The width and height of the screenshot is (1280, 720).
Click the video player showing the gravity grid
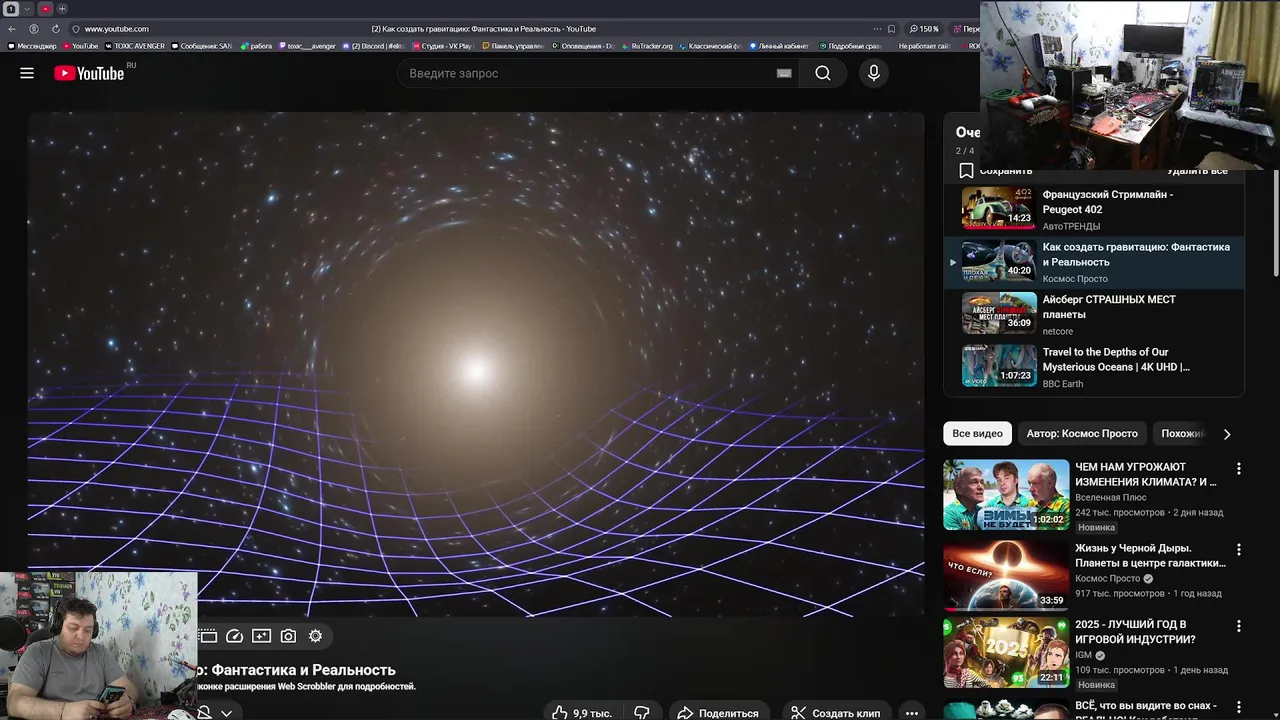476,364
